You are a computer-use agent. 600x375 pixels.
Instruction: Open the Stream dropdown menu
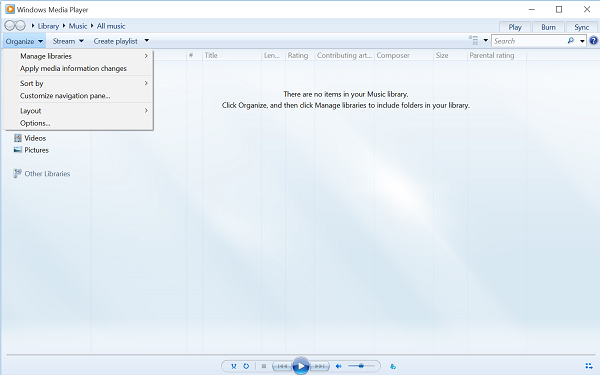click(x=68, y=41)
